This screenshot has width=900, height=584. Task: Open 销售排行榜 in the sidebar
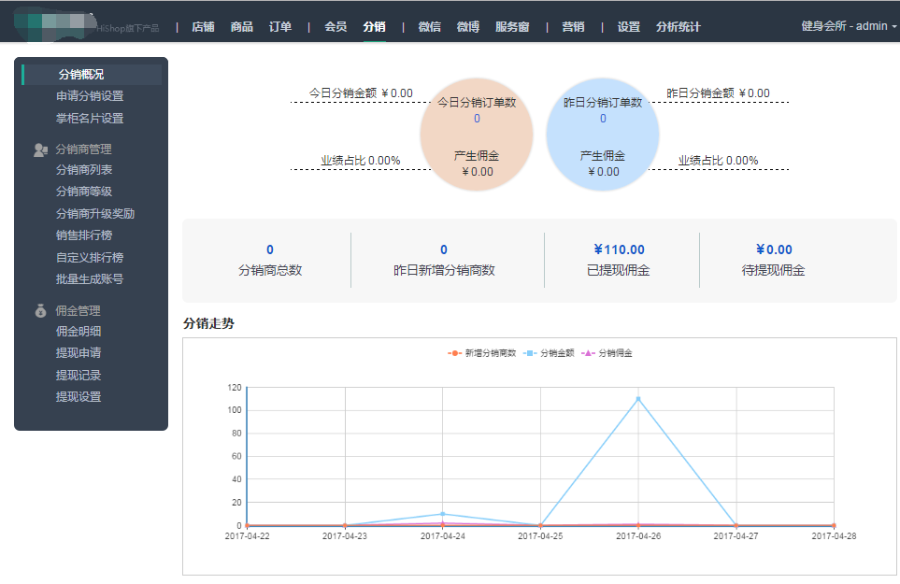84,235
